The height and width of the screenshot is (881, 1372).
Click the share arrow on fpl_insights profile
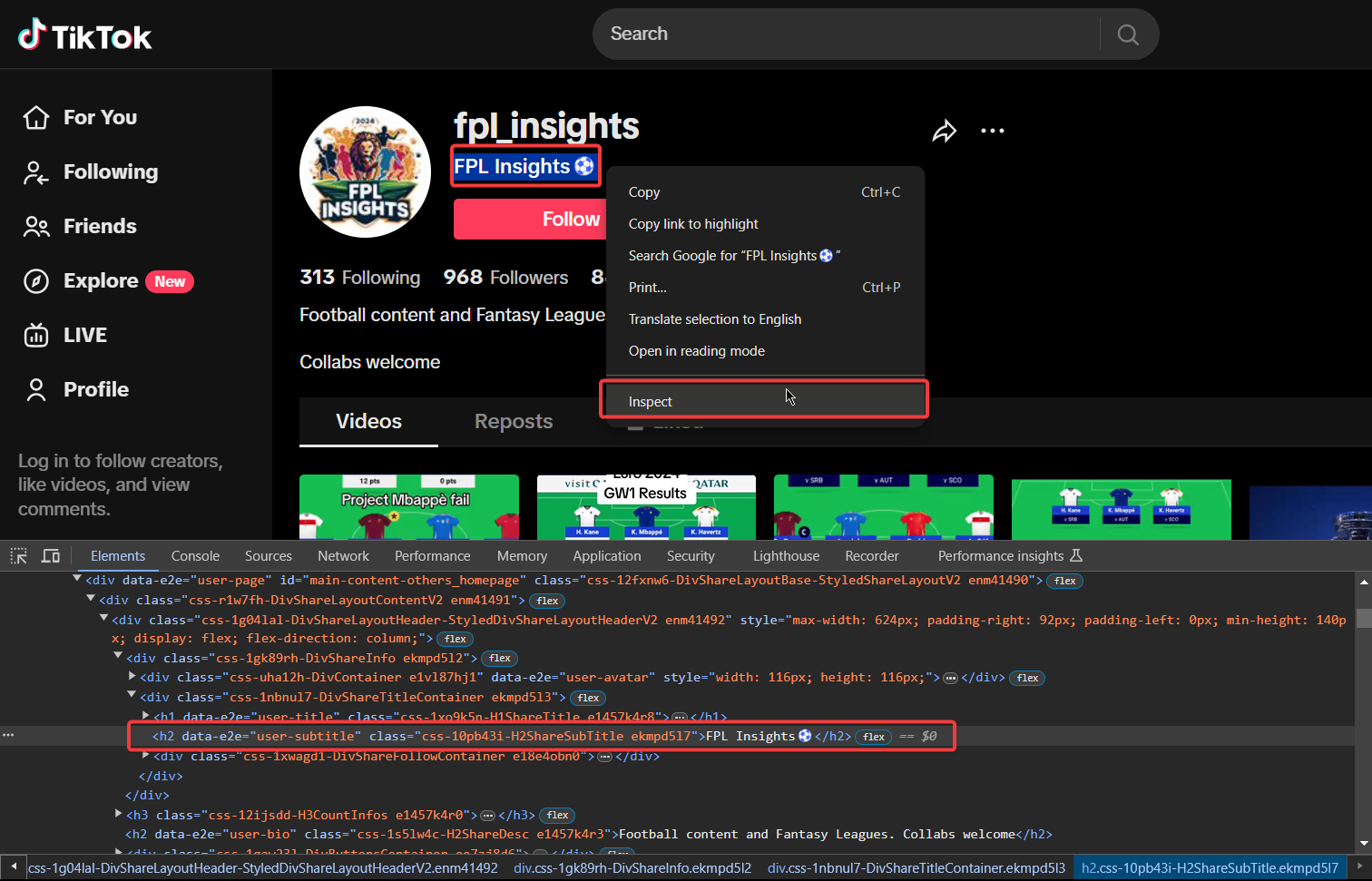click(944, 131)
